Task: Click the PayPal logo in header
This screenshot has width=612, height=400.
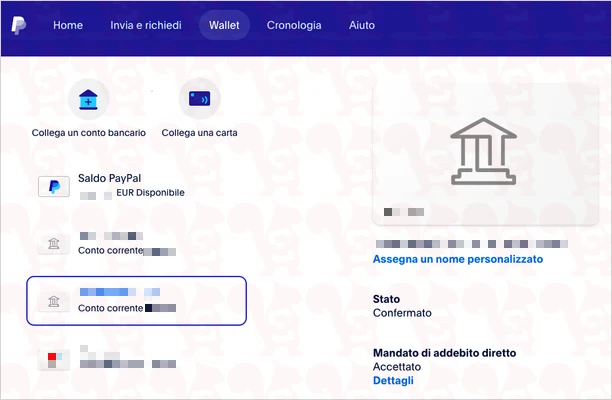Action: click(x=18, y=25)
